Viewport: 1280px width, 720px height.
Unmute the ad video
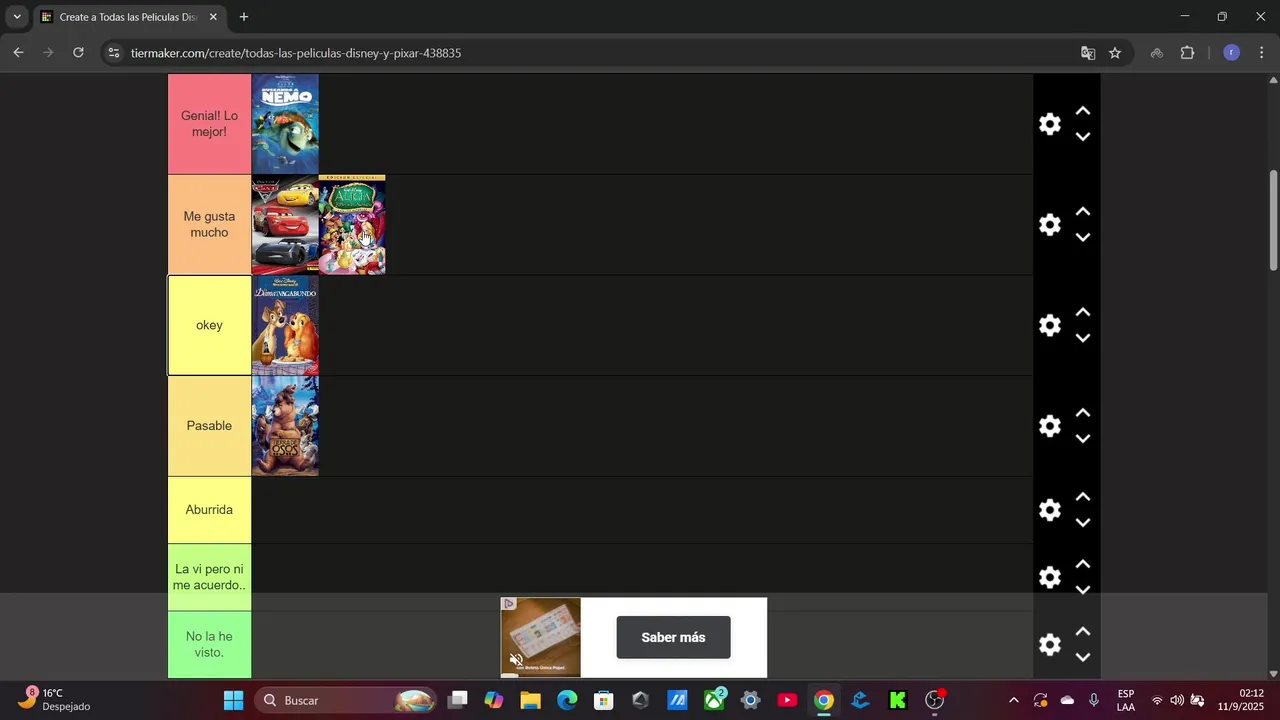coord(516,660)
